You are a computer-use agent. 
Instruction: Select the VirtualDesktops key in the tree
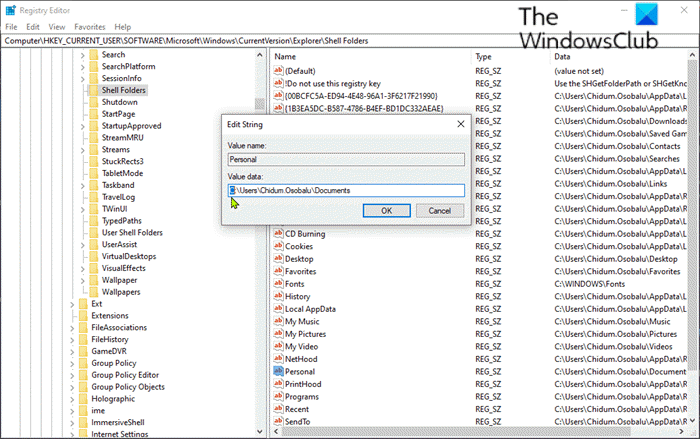129,256
